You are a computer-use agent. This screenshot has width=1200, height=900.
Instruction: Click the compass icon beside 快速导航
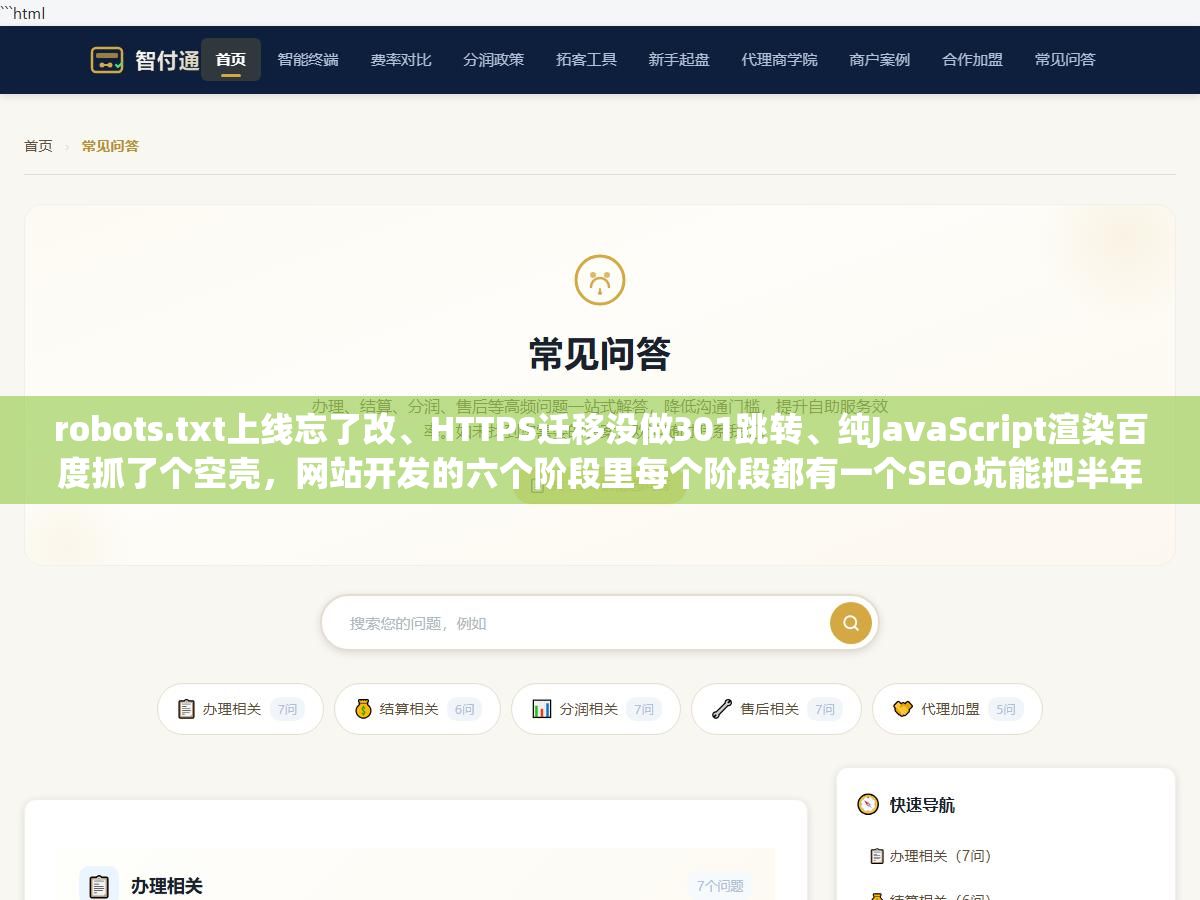[x=868, y=805]
